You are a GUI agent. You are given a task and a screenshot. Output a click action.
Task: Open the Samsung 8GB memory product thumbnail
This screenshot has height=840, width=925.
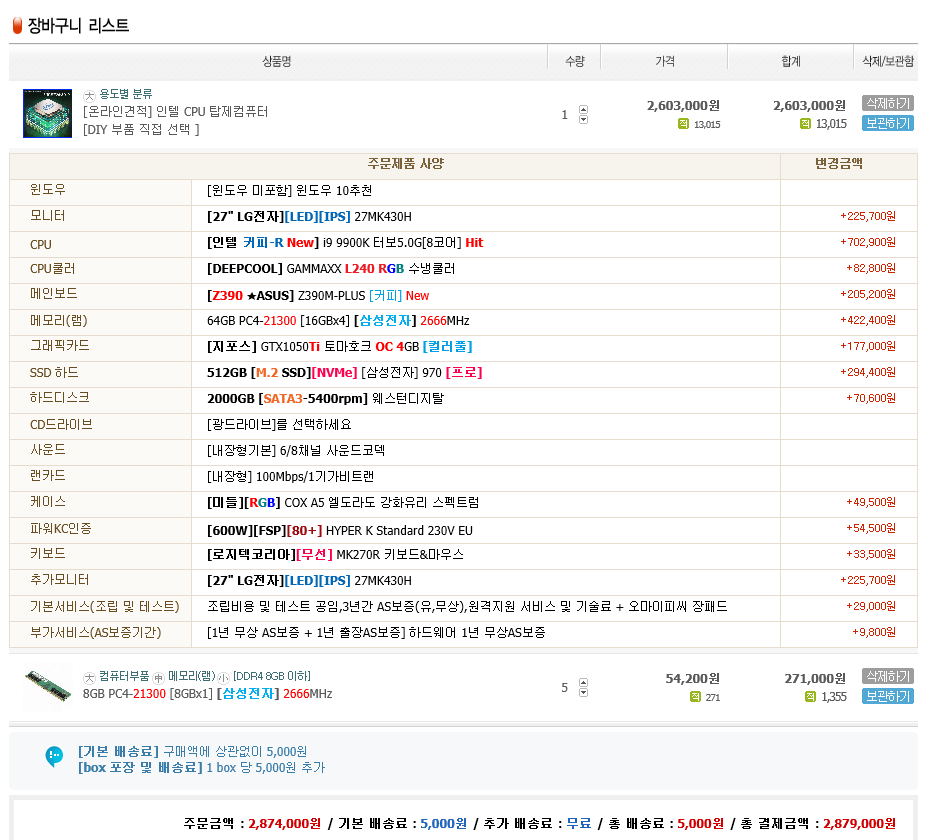pos(48,687)
